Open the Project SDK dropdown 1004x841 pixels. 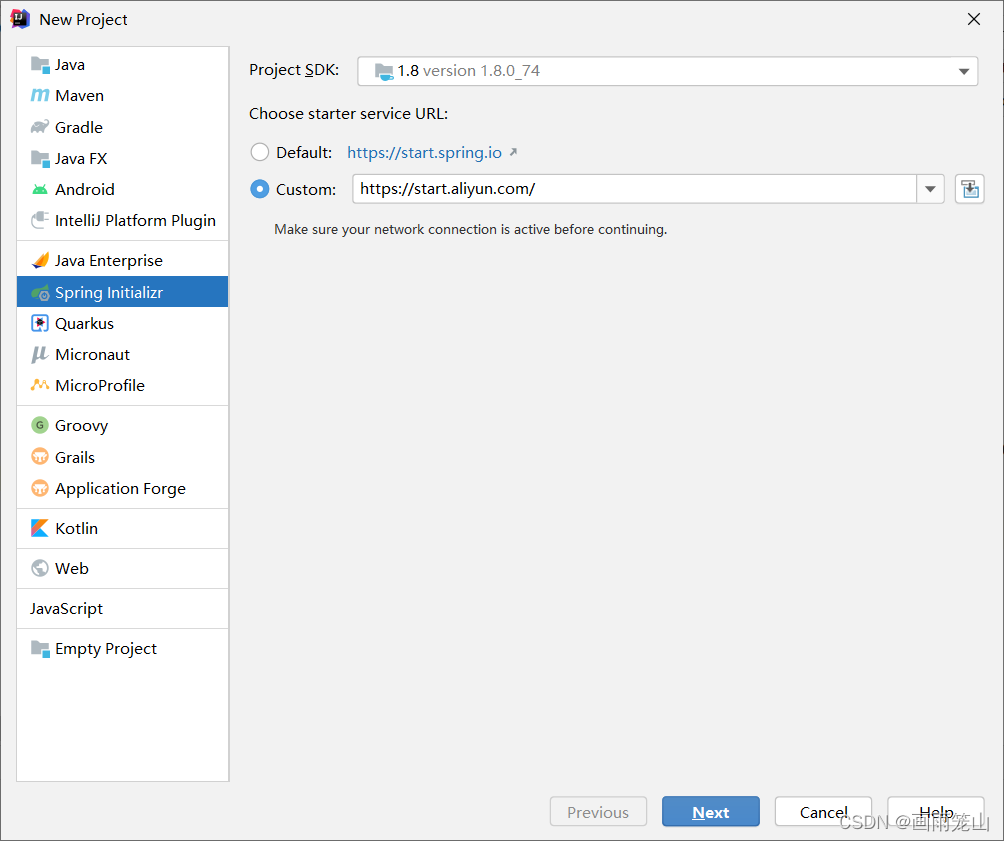667,71
